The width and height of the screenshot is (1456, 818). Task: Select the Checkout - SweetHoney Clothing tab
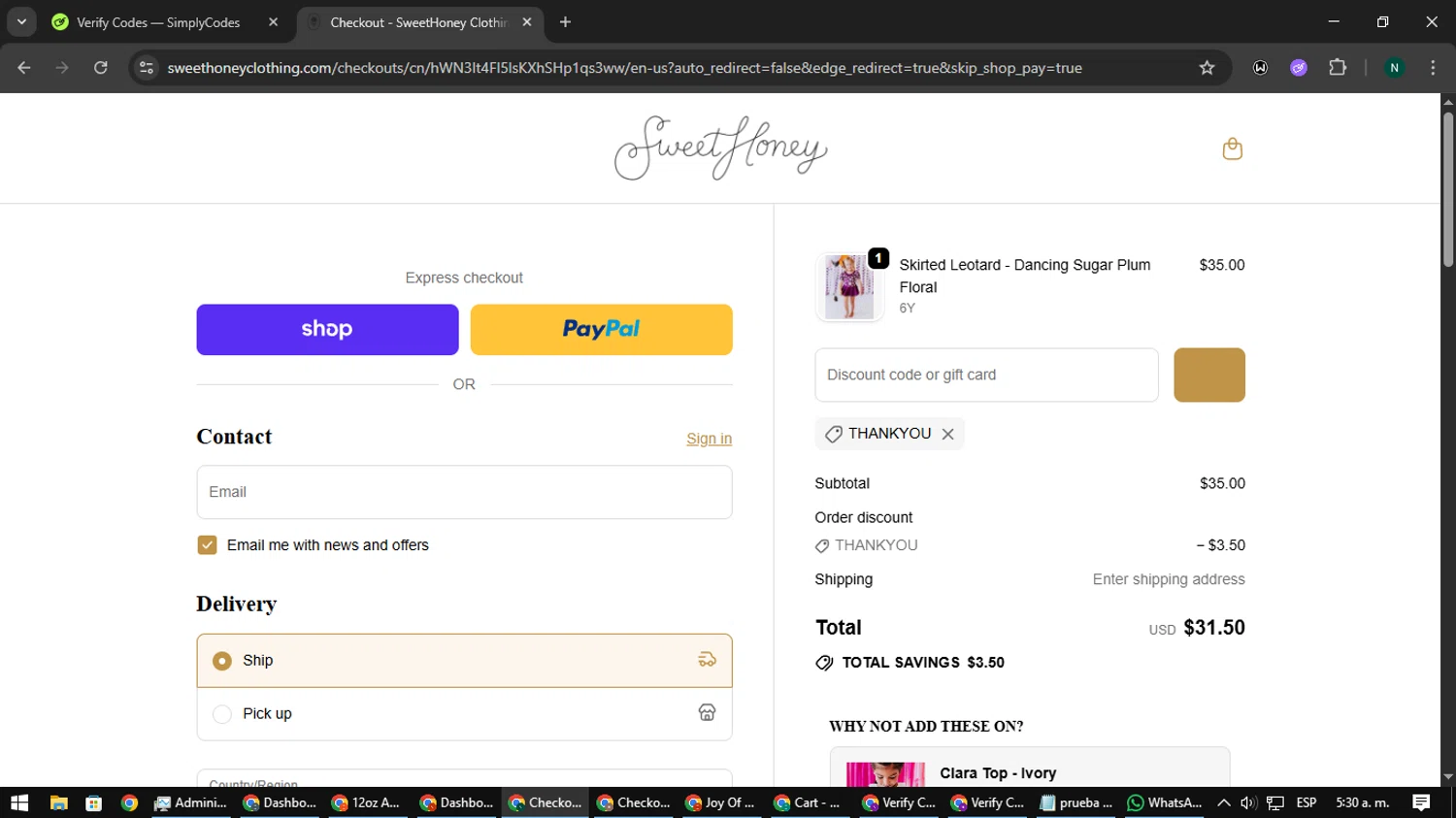tap(418, 22)
